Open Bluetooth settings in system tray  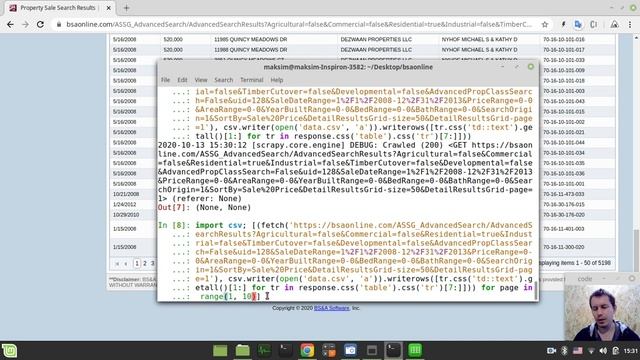pos(564,351)
